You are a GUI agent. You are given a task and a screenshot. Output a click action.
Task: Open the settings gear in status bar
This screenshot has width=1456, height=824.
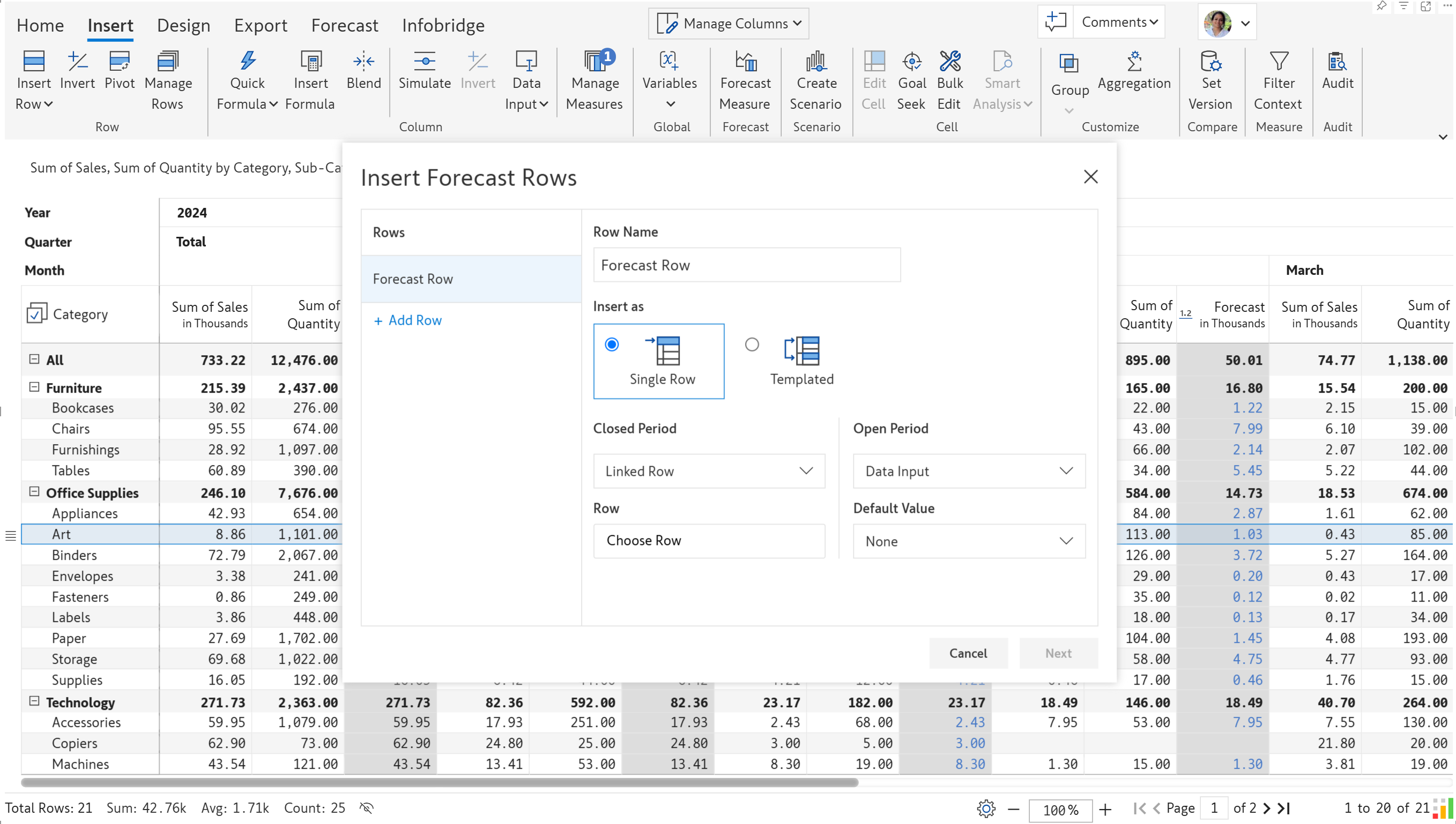tap(985, 808)
